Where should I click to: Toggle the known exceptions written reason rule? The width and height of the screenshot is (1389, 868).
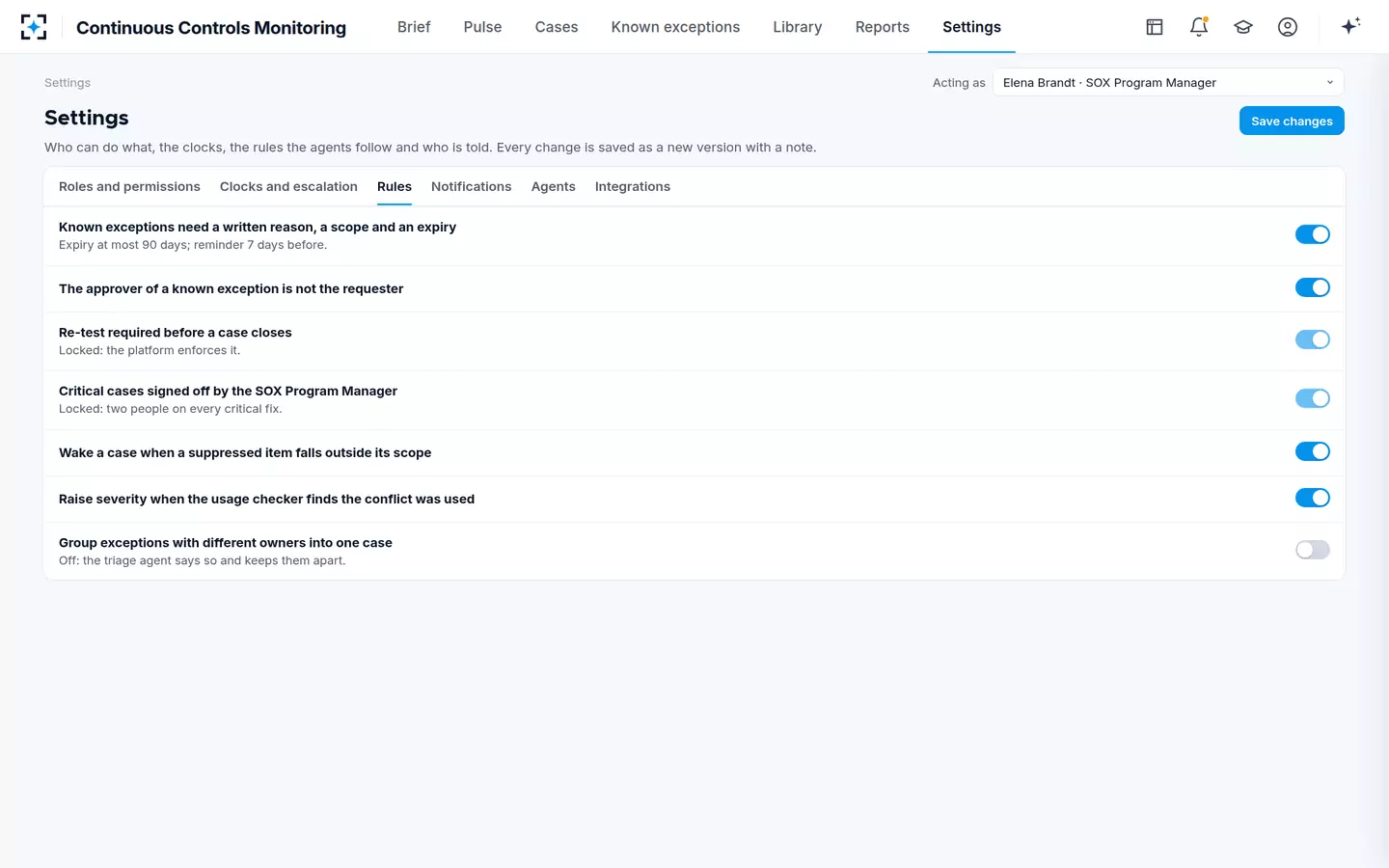1313,234
